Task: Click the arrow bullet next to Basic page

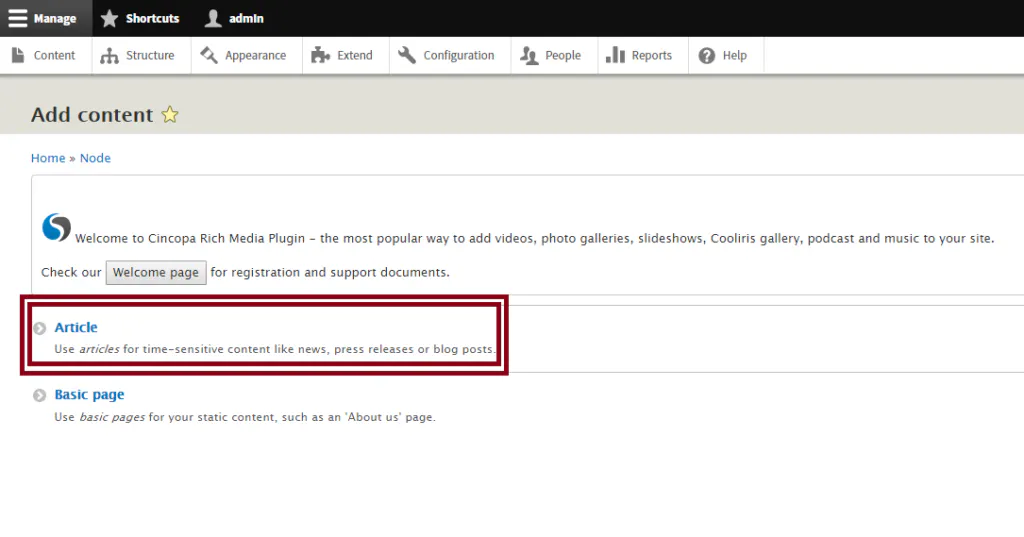Action: [x=40, y=395]
